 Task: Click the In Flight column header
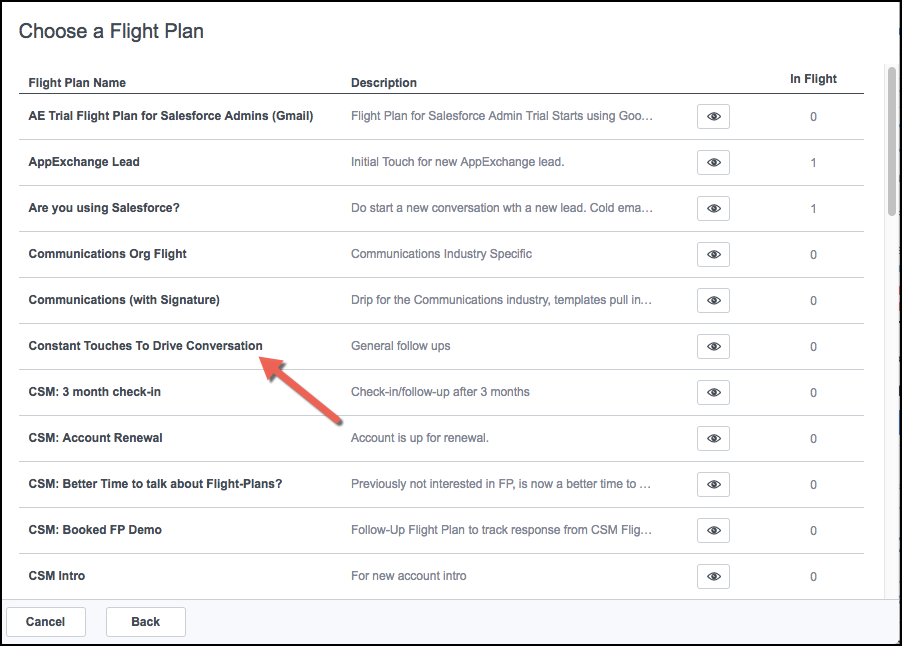(813, 79)
